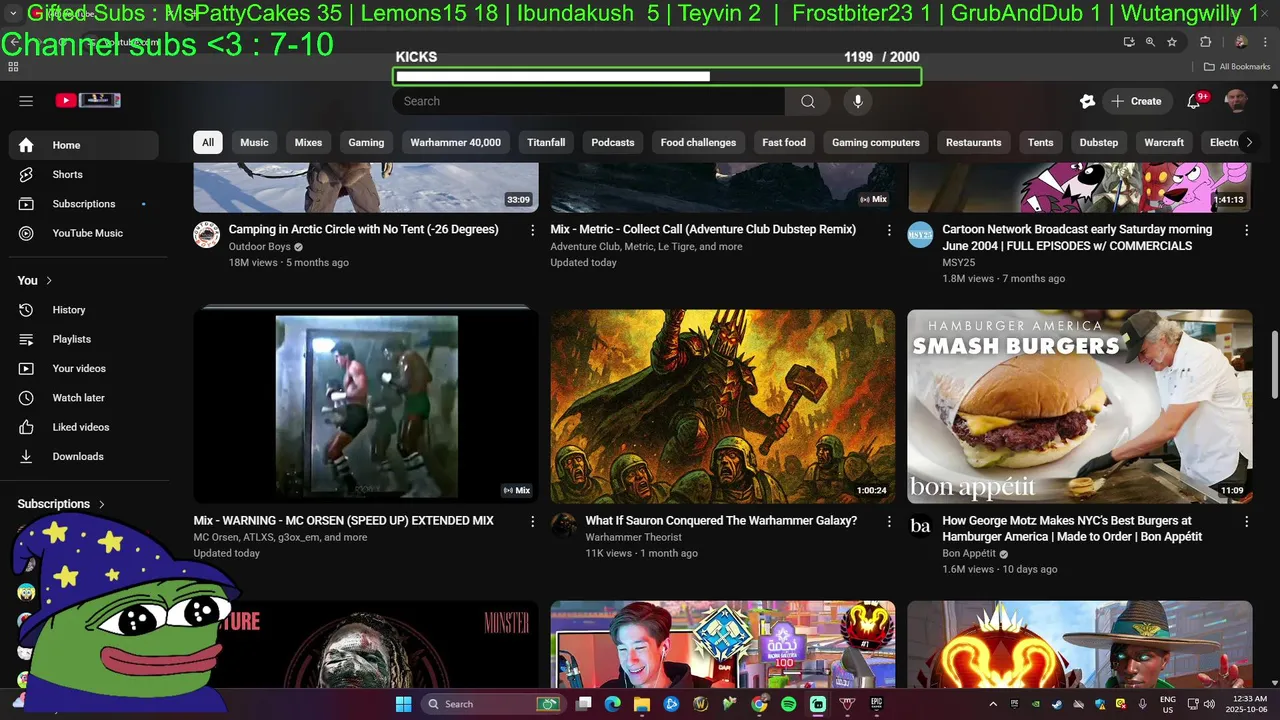Select the Warcraft filter chip
Image resolution: width=1280 pixels, height=720 pixels.
(x=1164, y=142)
